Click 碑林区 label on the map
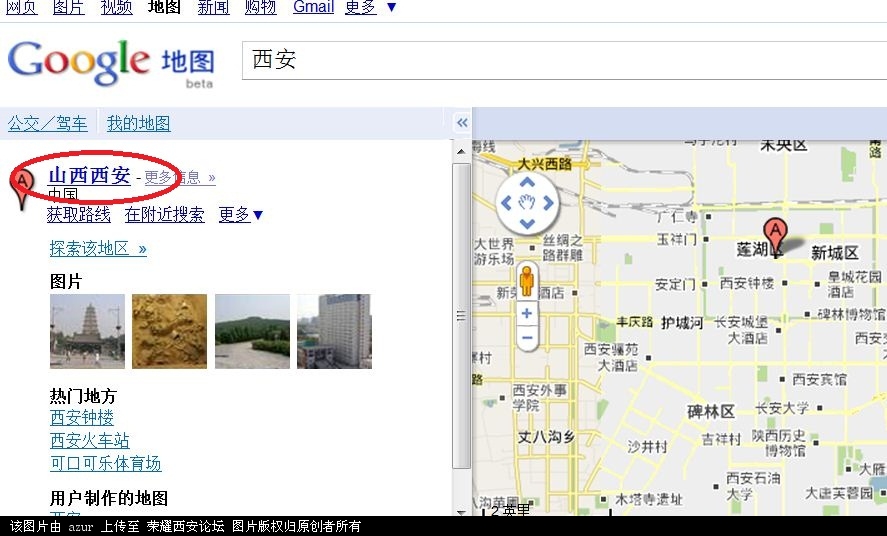Viewport: 887px width, 536px height. [711, 412]
